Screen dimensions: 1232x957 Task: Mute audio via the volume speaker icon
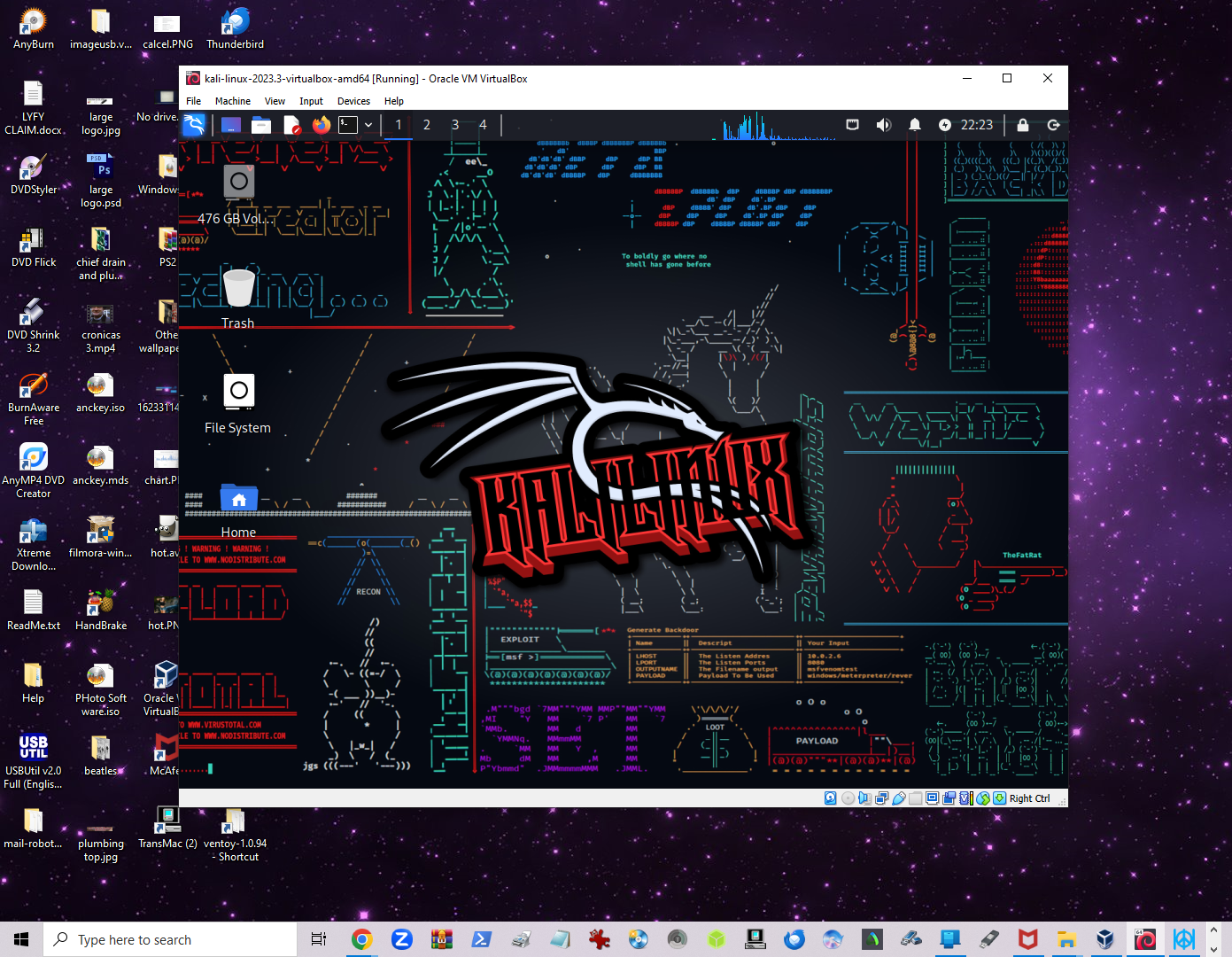(x=883, y=125)
